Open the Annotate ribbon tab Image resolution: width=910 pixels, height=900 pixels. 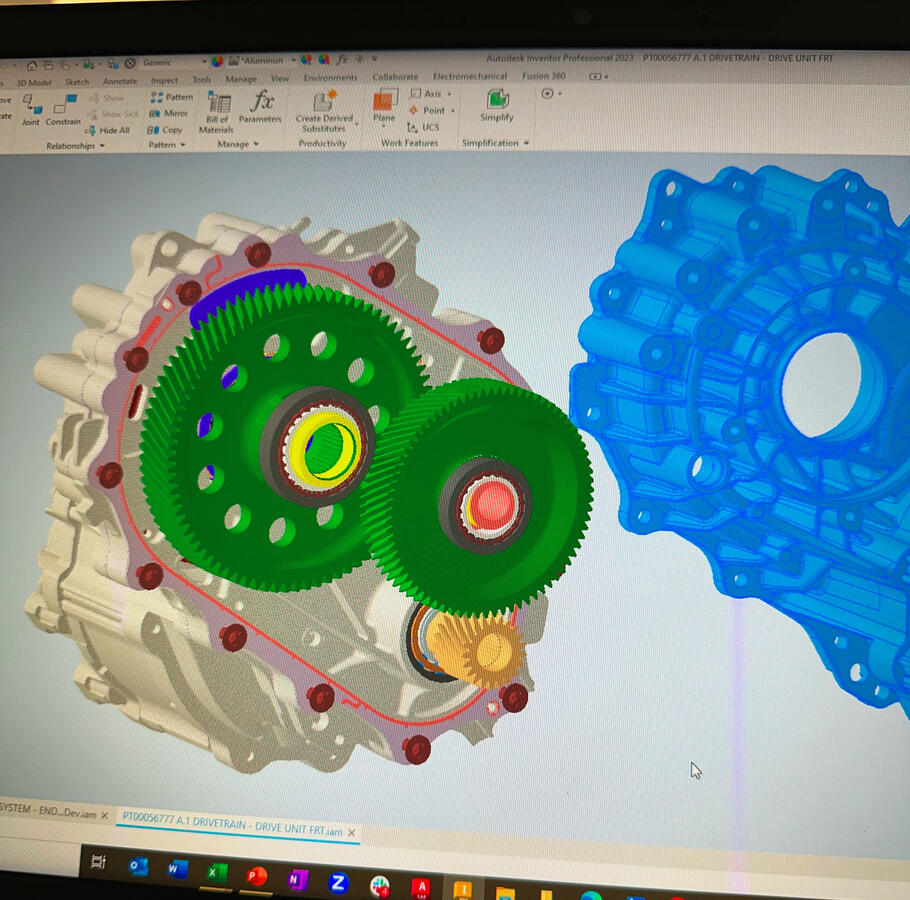point(120,81)
